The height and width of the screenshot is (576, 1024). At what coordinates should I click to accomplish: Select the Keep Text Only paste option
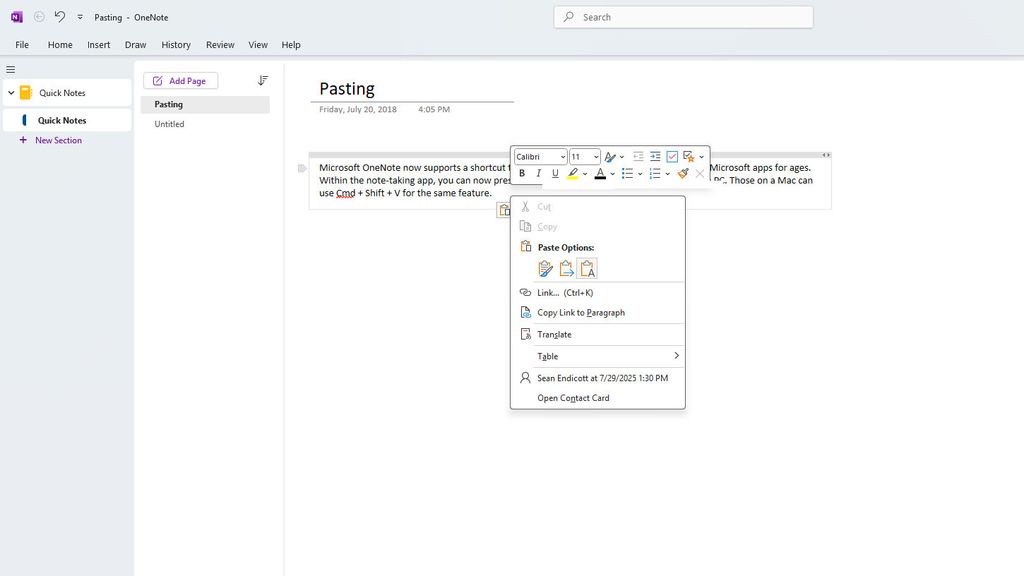click(587, 268)
